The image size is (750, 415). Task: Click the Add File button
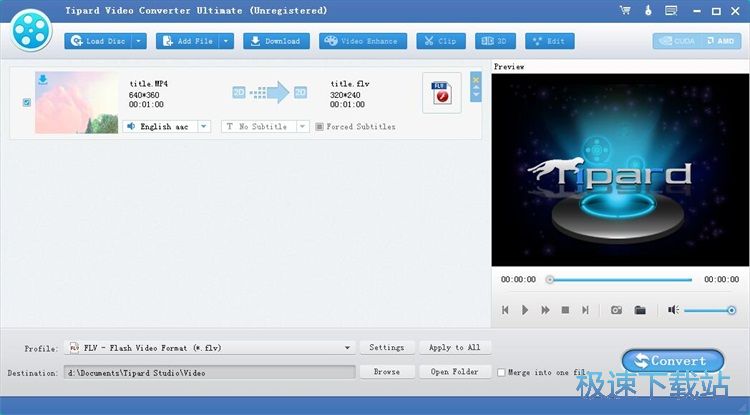(188, 41)
